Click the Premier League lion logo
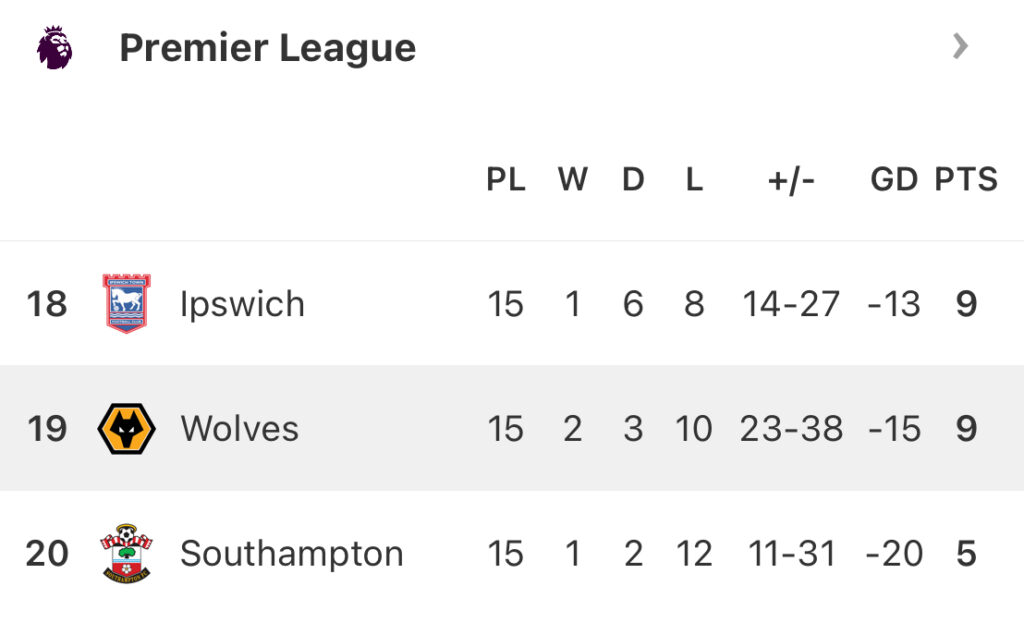 (x=55, y=48)
